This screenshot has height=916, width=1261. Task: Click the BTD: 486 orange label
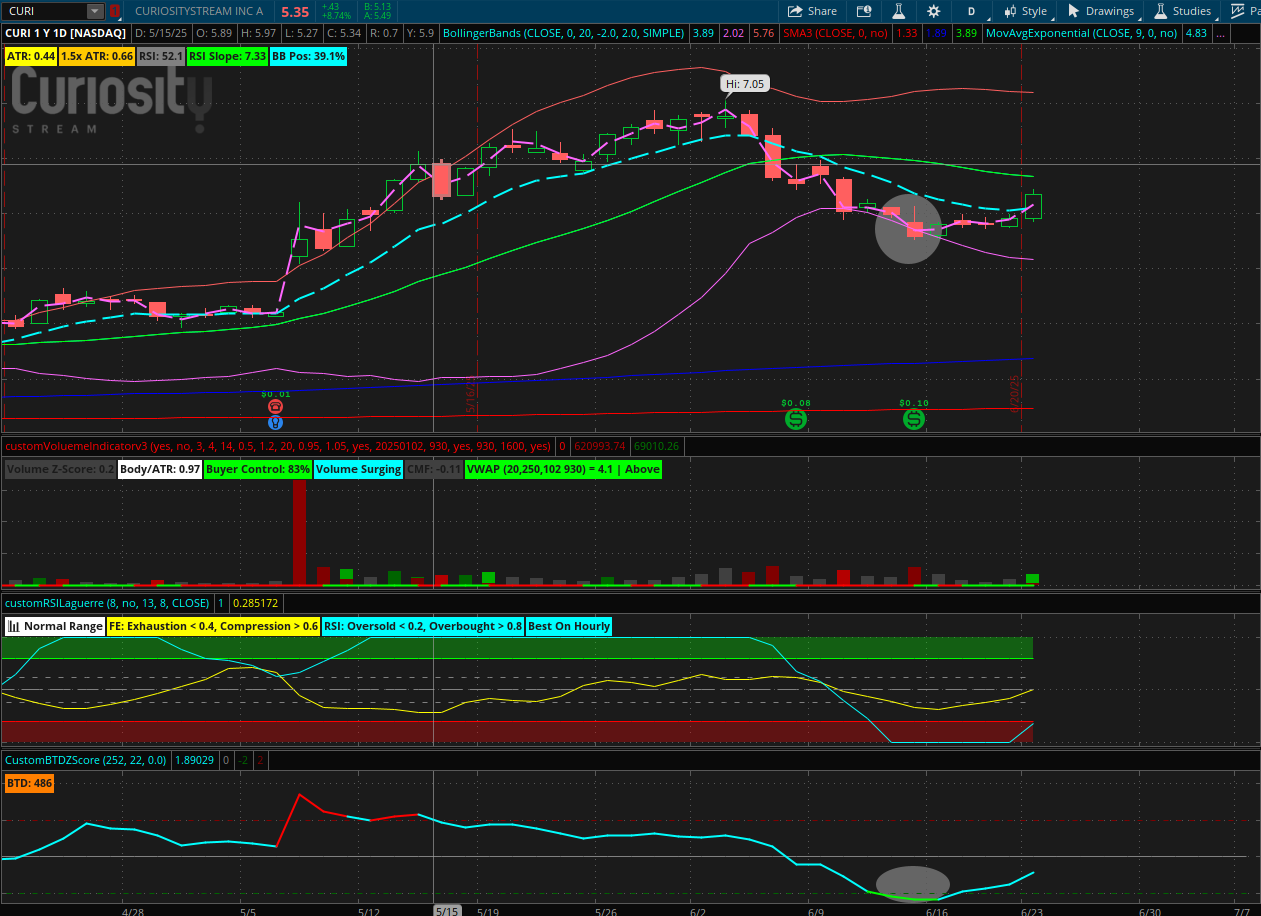point(29,783)
